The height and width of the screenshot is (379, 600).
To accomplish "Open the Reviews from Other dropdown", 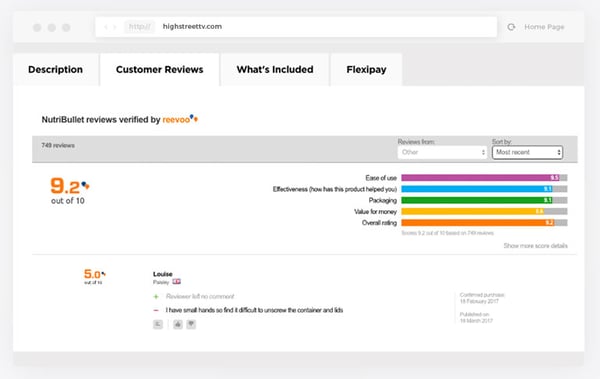I will pyautogui.click(x=442, y=152).
